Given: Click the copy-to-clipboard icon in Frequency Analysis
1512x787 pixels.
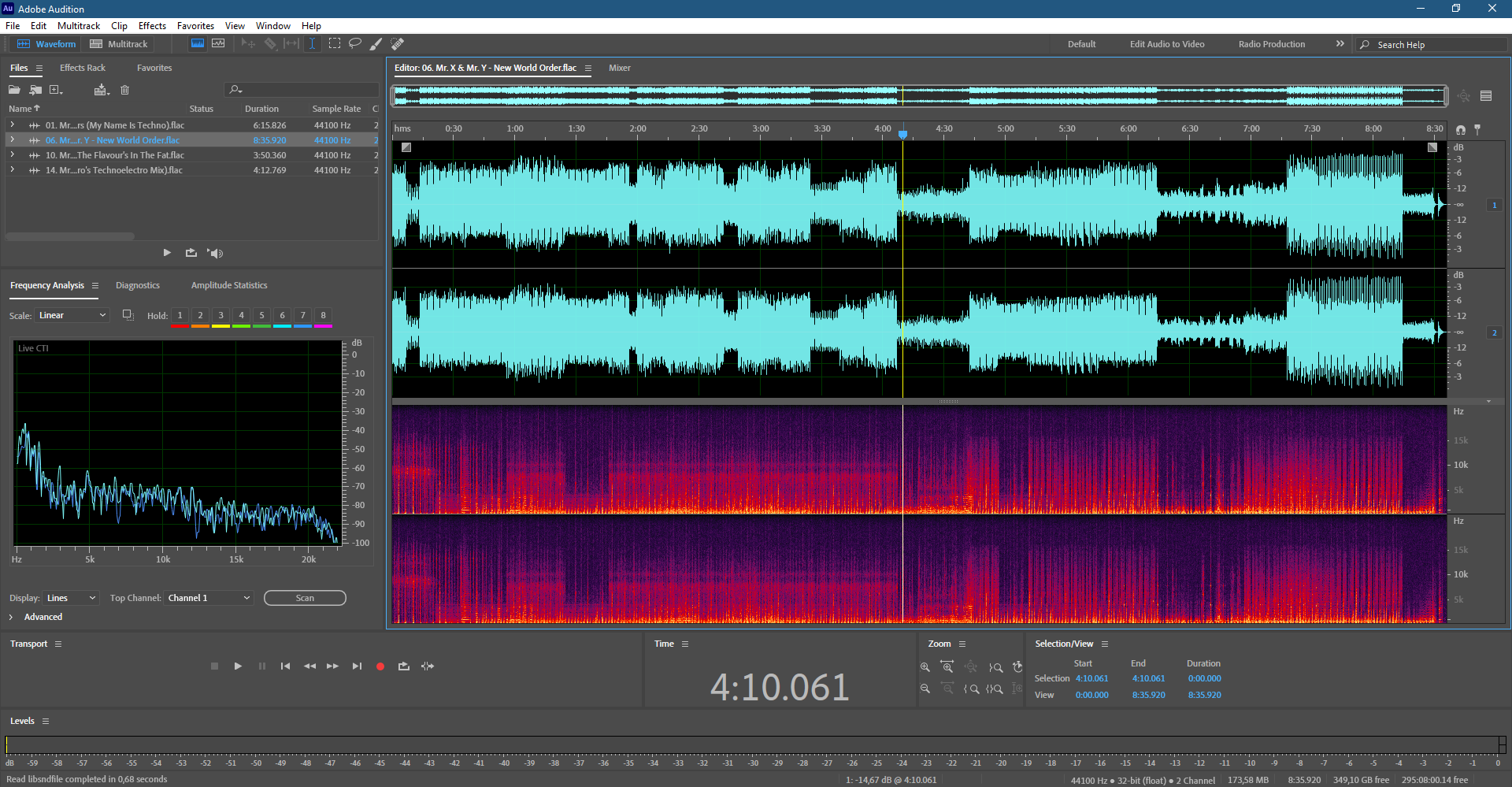Looking at the screenshot, I should (128, 315).
